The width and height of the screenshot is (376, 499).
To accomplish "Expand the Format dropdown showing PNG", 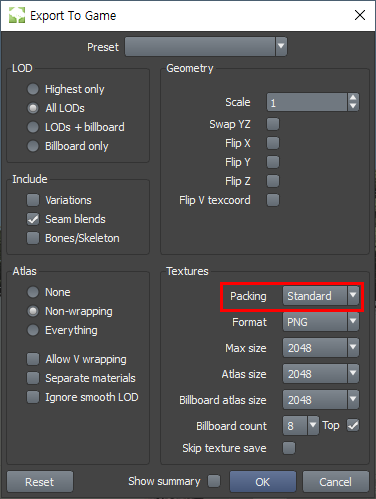I will [x=321, y=322].
